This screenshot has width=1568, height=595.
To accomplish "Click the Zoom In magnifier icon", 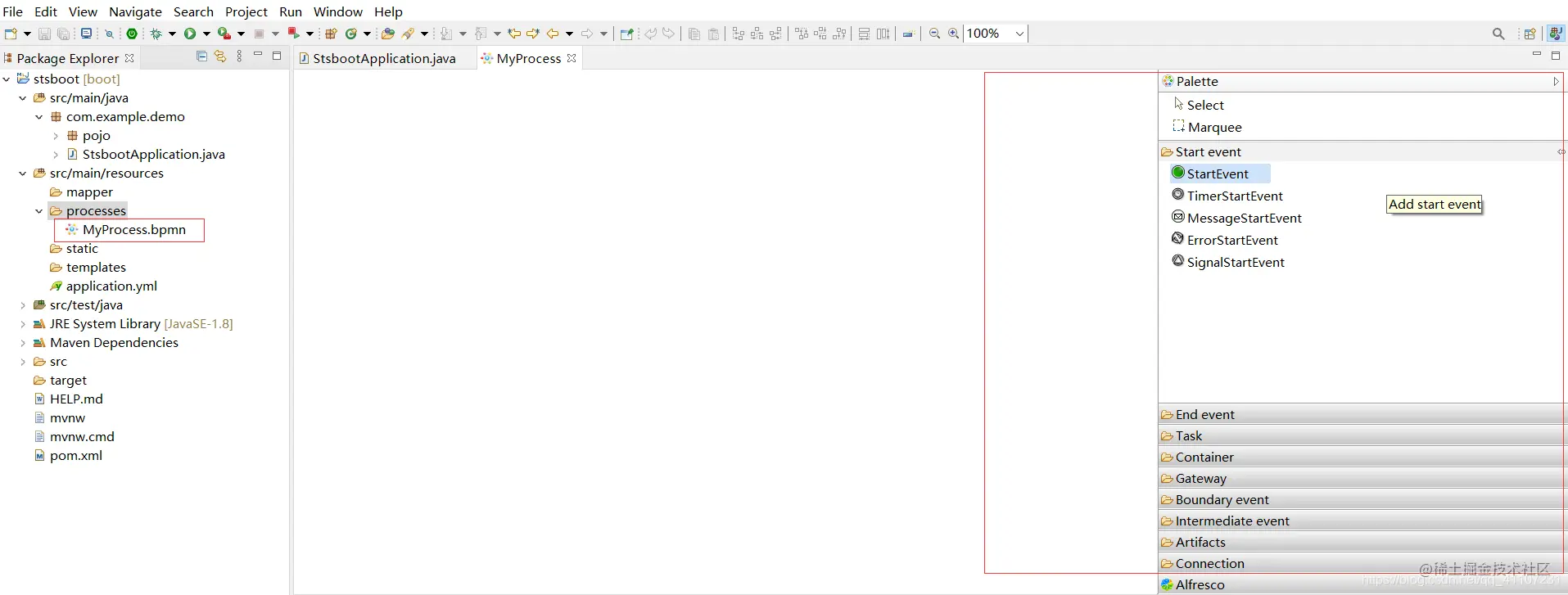I will coord(953,34).
